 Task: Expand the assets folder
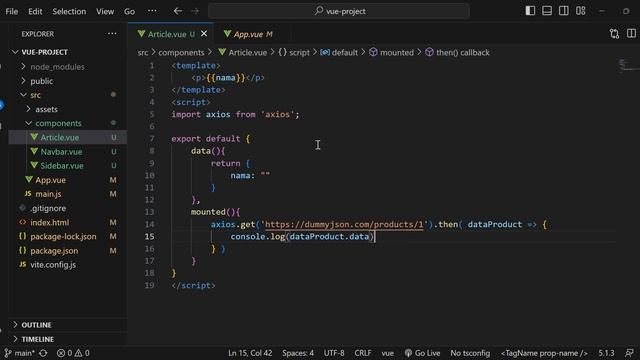click(67, 109)
